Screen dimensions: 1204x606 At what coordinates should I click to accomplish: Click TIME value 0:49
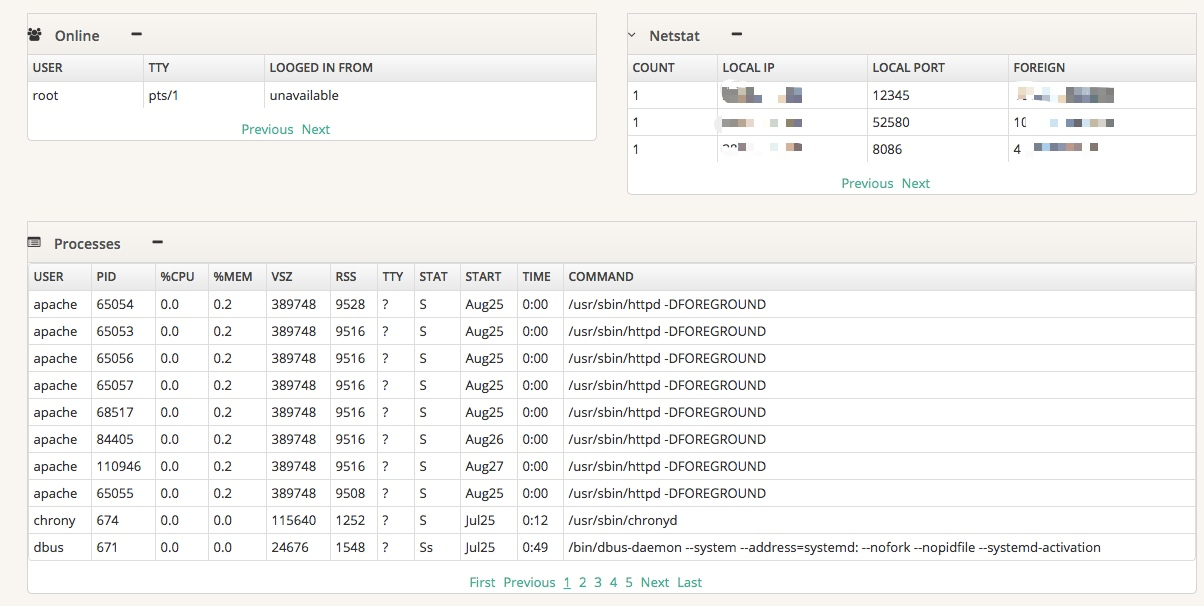pyautogui.click(x=539, y=547)
